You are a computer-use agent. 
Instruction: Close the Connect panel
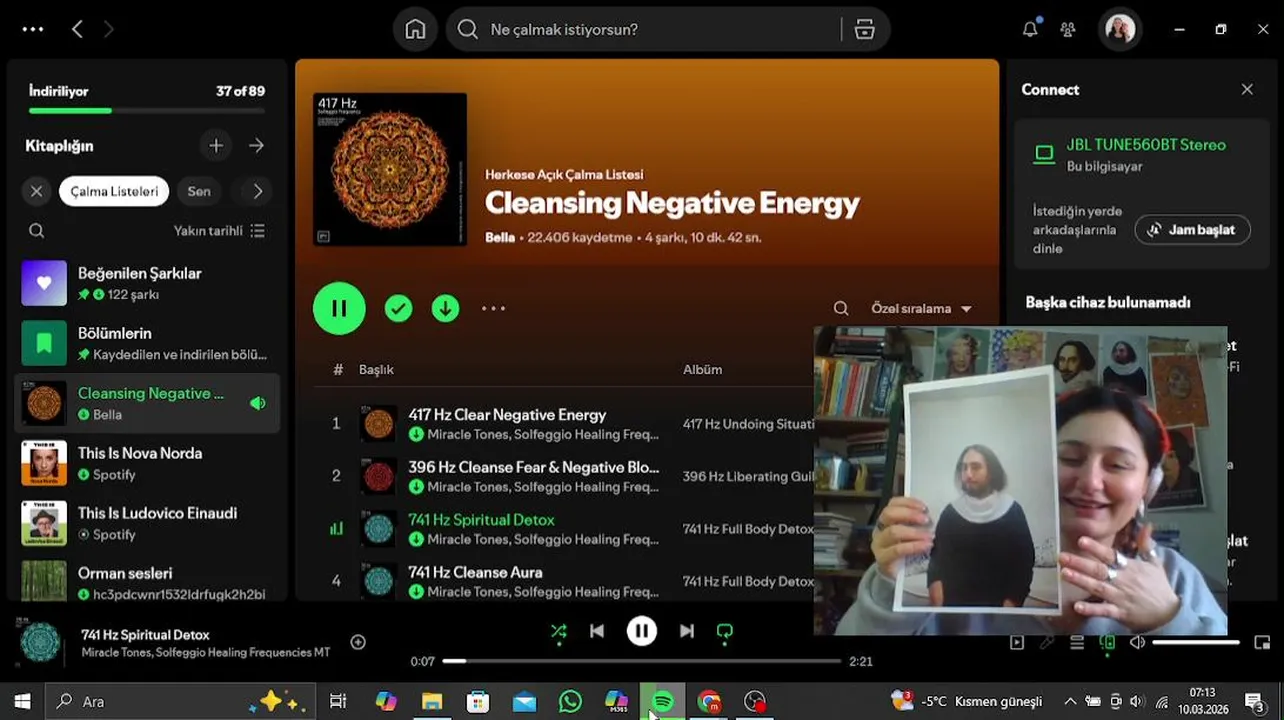pyautogui.click(x=1247, y=89)
